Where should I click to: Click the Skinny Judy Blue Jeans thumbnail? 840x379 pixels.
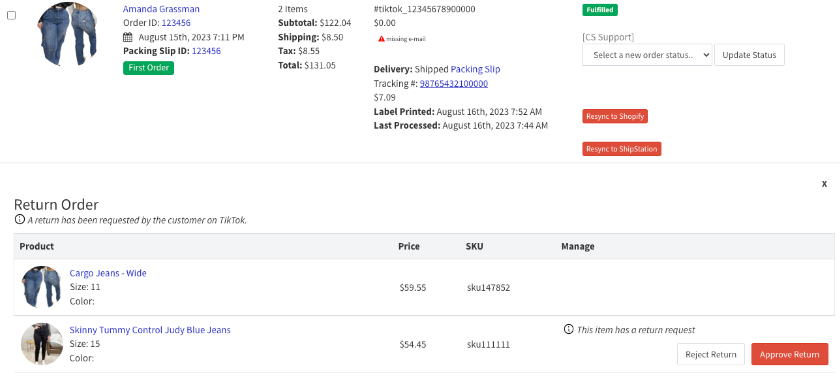click(x=42, y=344)
